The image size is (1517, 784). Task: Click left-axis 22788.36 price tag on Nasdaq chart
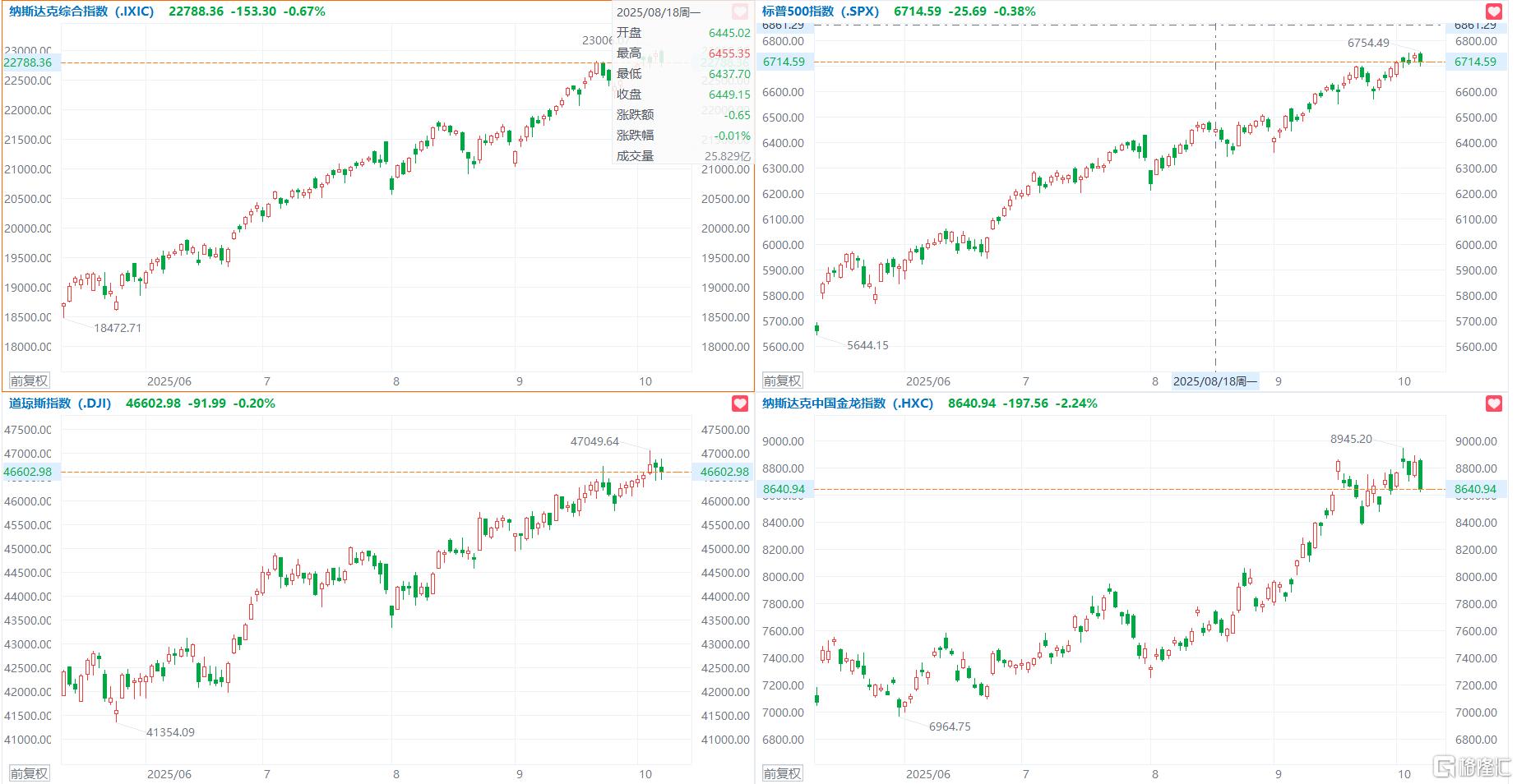click(28, 62)
